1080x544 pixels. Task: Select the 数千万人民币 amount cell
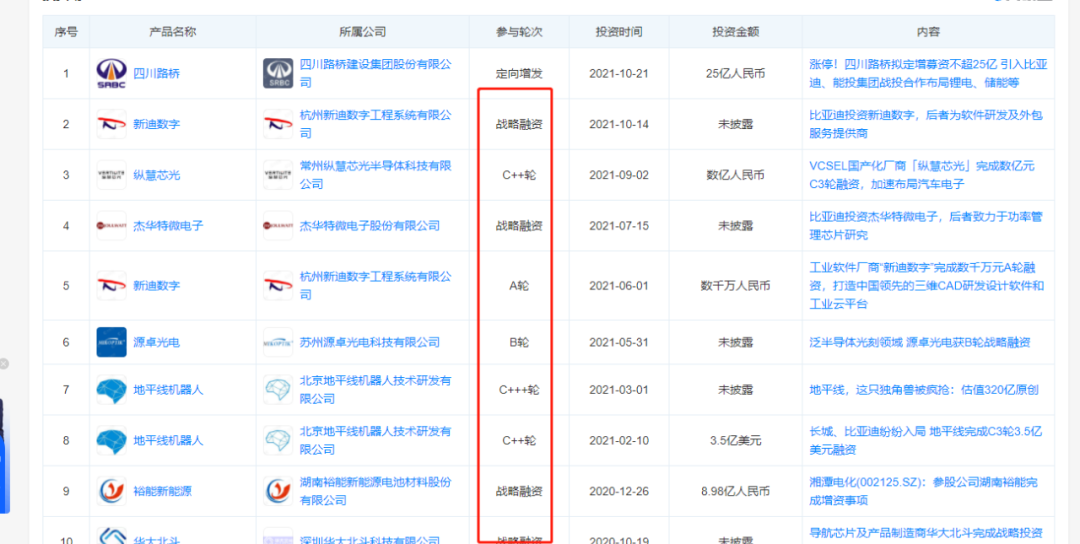736,285
